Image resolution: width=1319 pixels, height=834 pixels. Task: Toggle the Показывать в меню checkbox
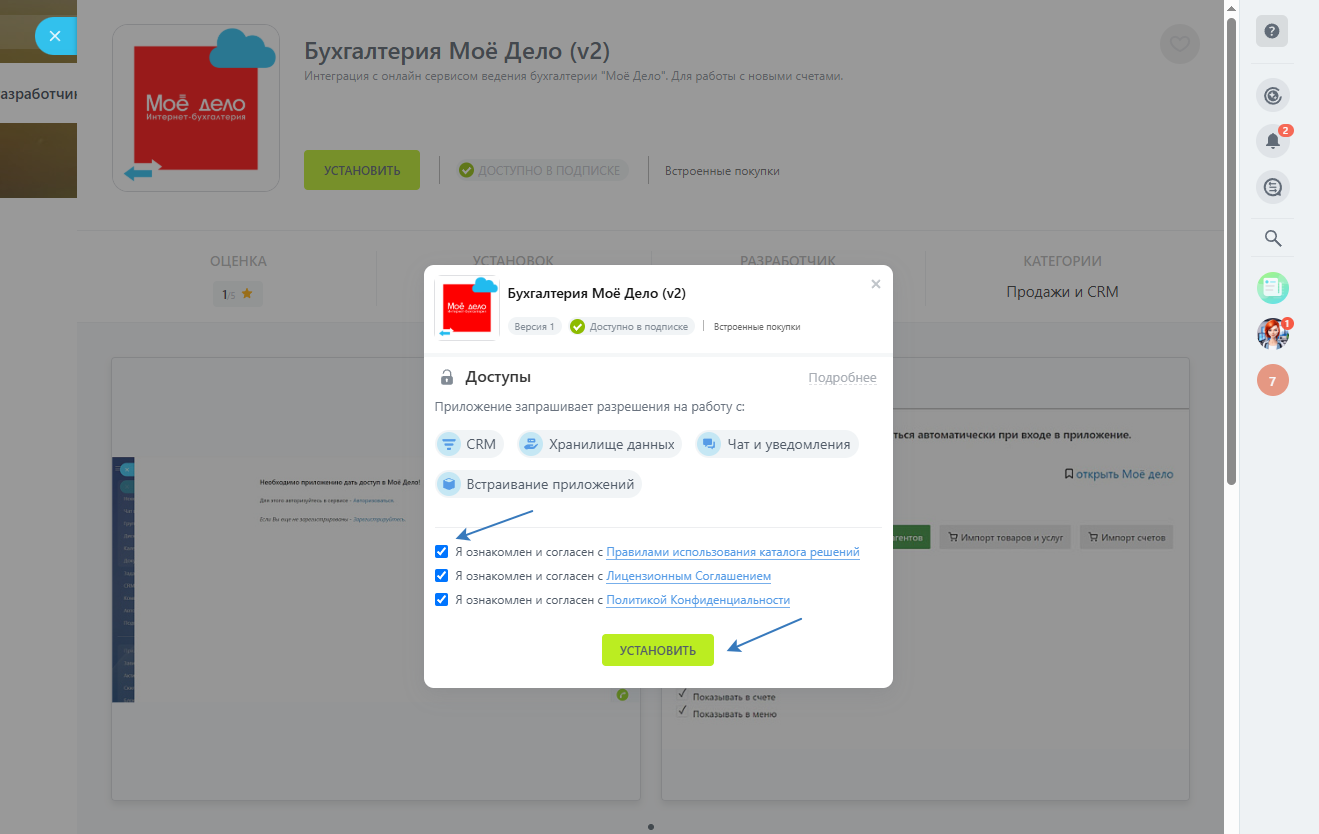click(683, 713)
